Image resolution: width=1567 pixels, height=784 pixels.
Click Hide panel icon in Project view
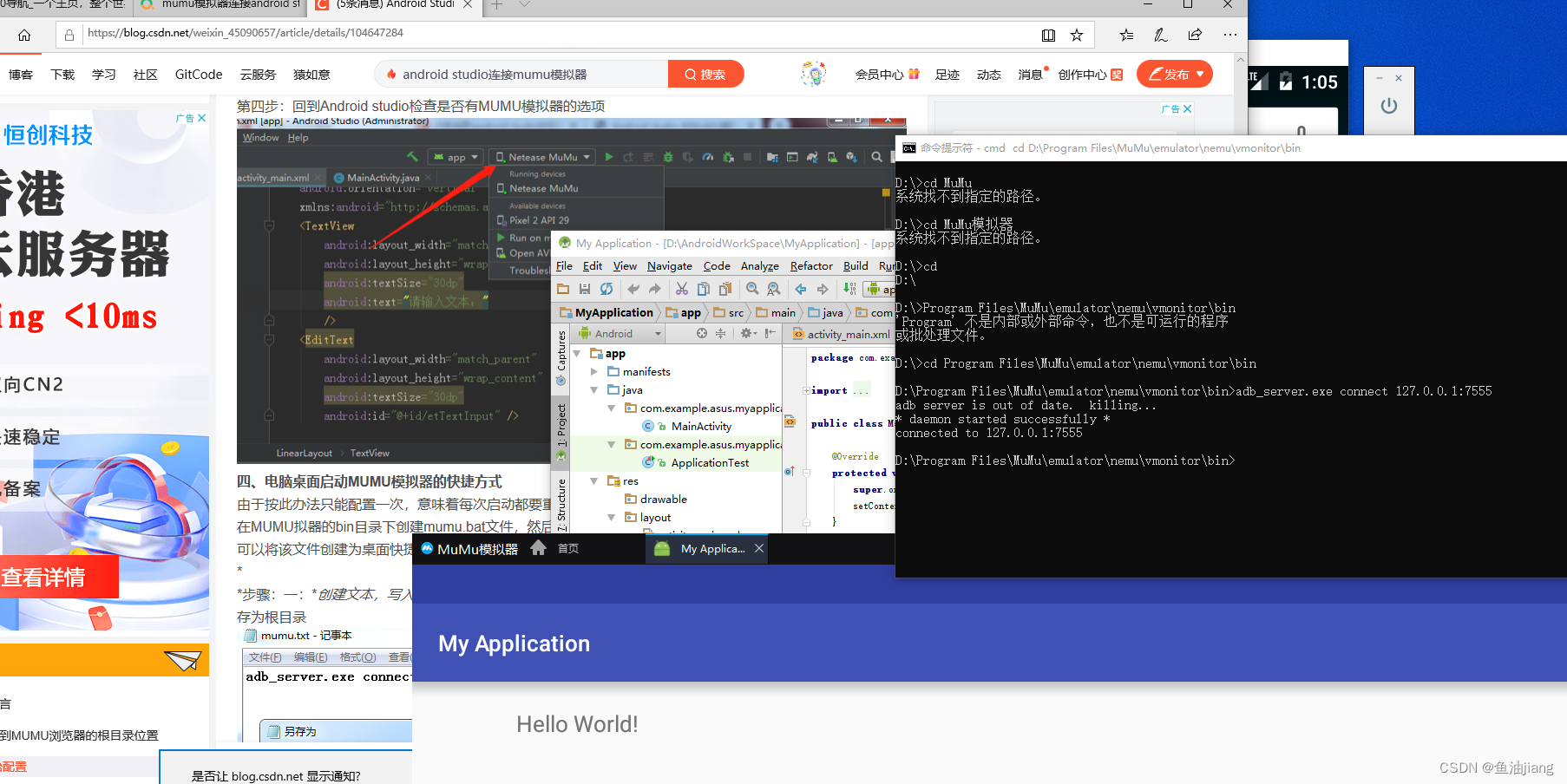[770, 333]
